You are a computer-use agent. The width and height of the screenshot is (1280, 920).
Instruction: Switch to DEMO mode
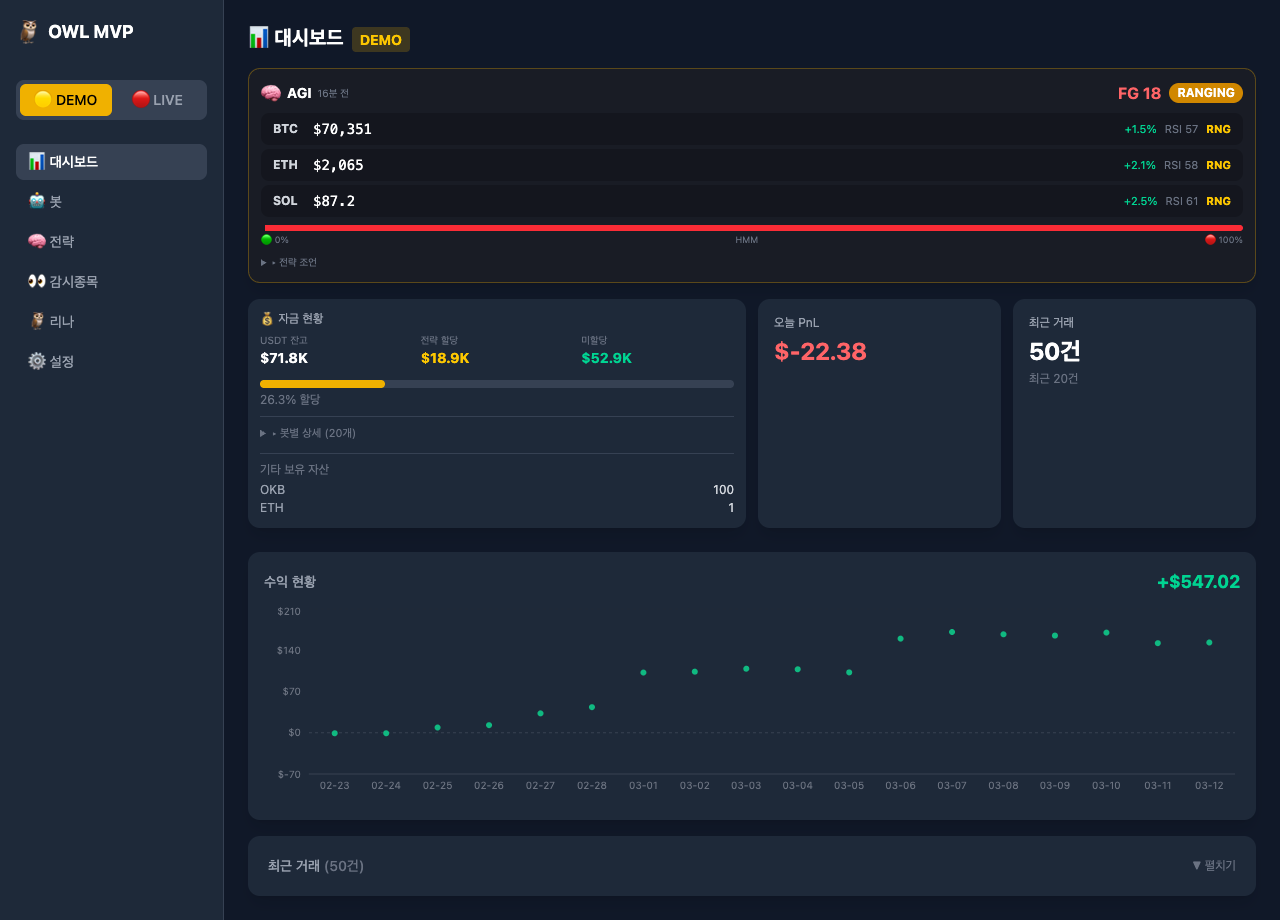(65, 99)
